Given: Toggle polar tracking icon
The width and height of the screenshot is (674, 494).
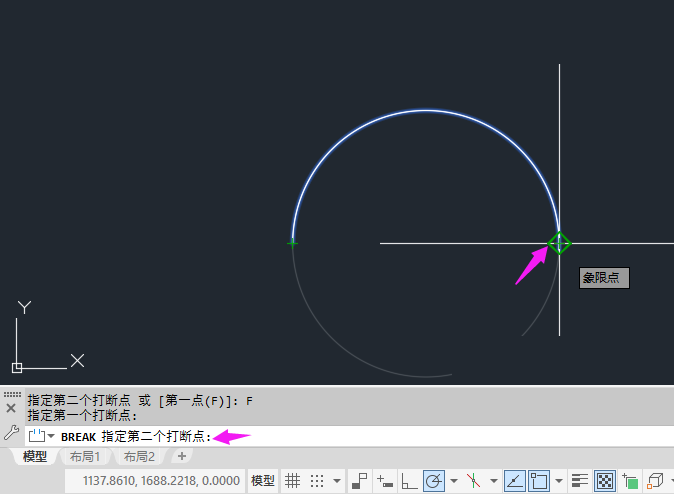Looking at the screenshot, I should [434, 481].
